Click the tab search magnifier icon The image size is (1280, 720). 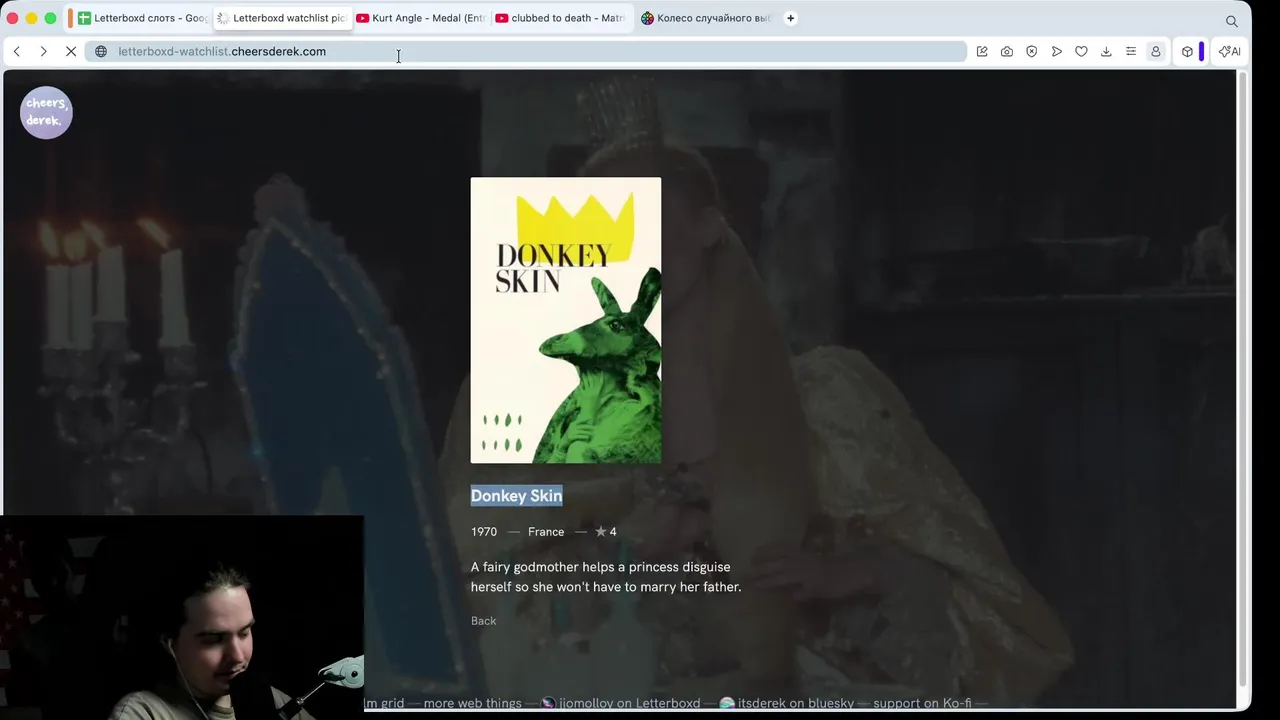[x=1232, y=20]
